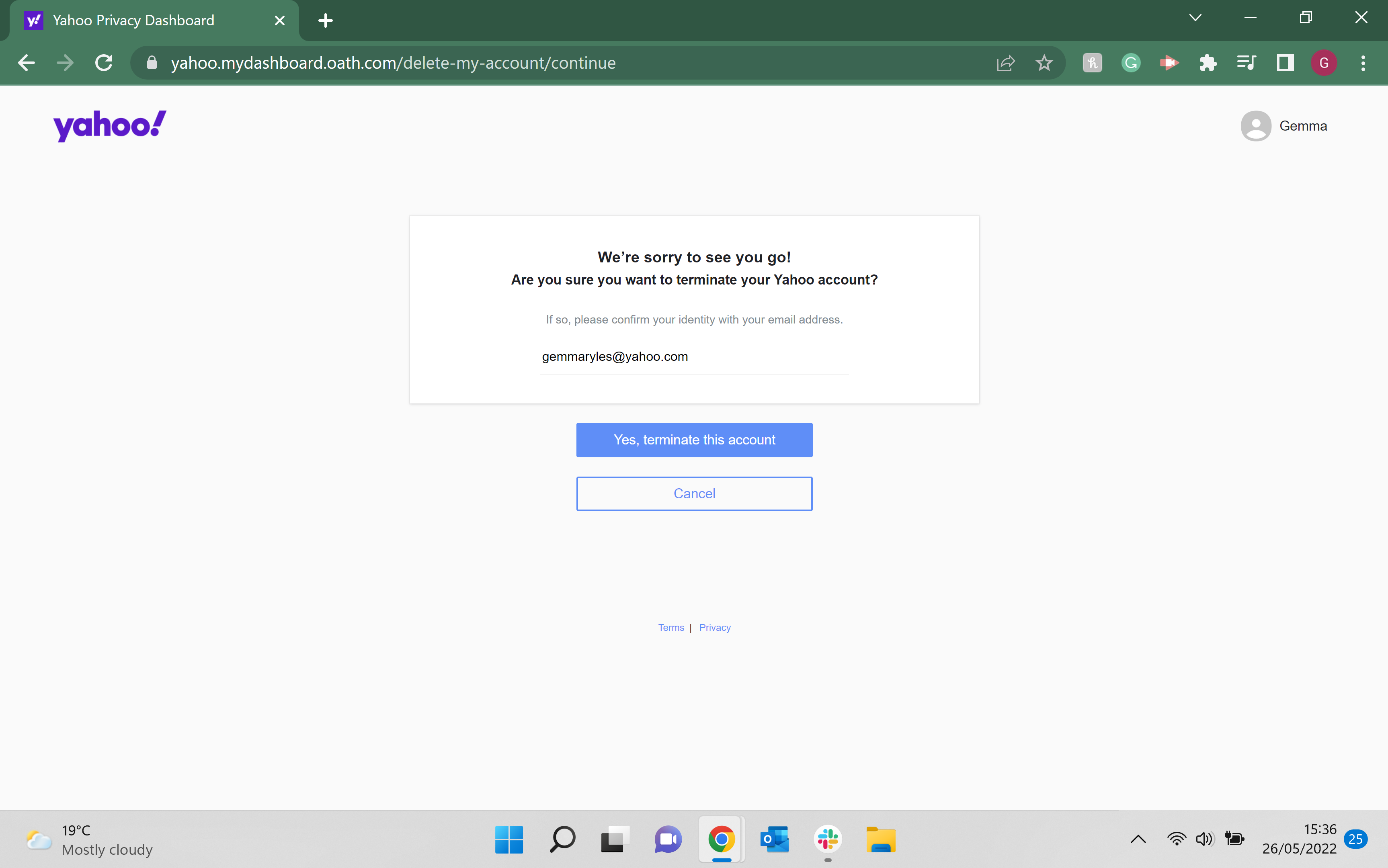Open the Teams Chat taskbar icon
Image resolution: width=1388 pixels, height=868 pixels.
(668, 839)
